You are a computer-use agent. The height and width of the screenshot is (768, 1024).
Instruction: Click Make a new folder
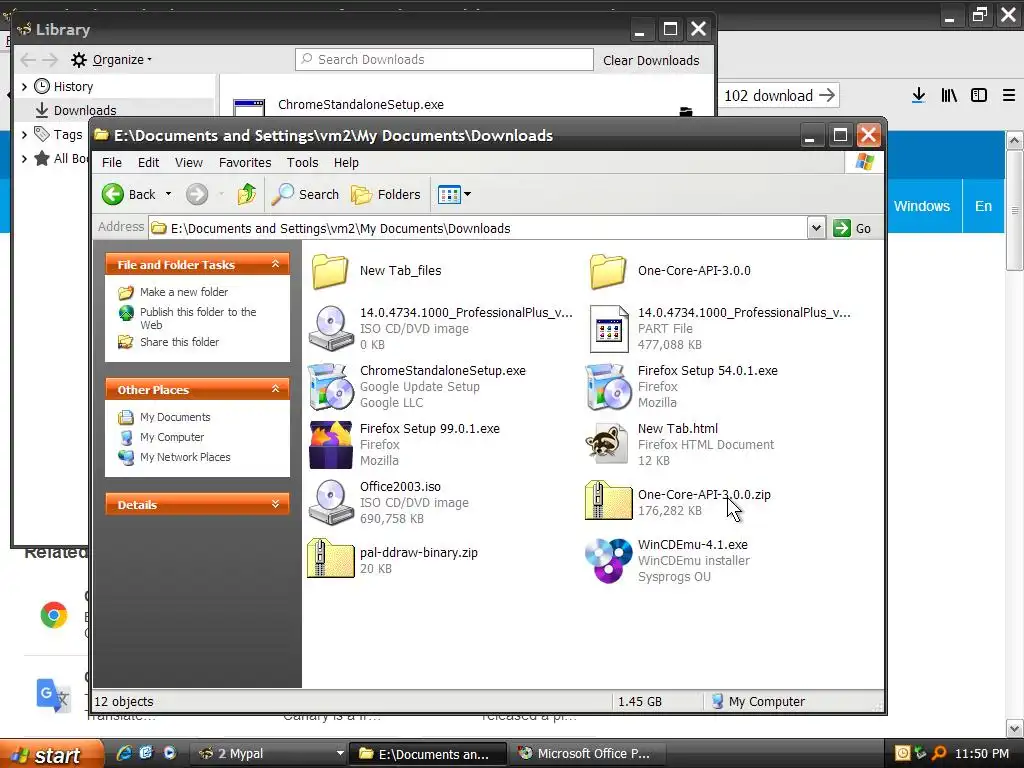(184, 292)
